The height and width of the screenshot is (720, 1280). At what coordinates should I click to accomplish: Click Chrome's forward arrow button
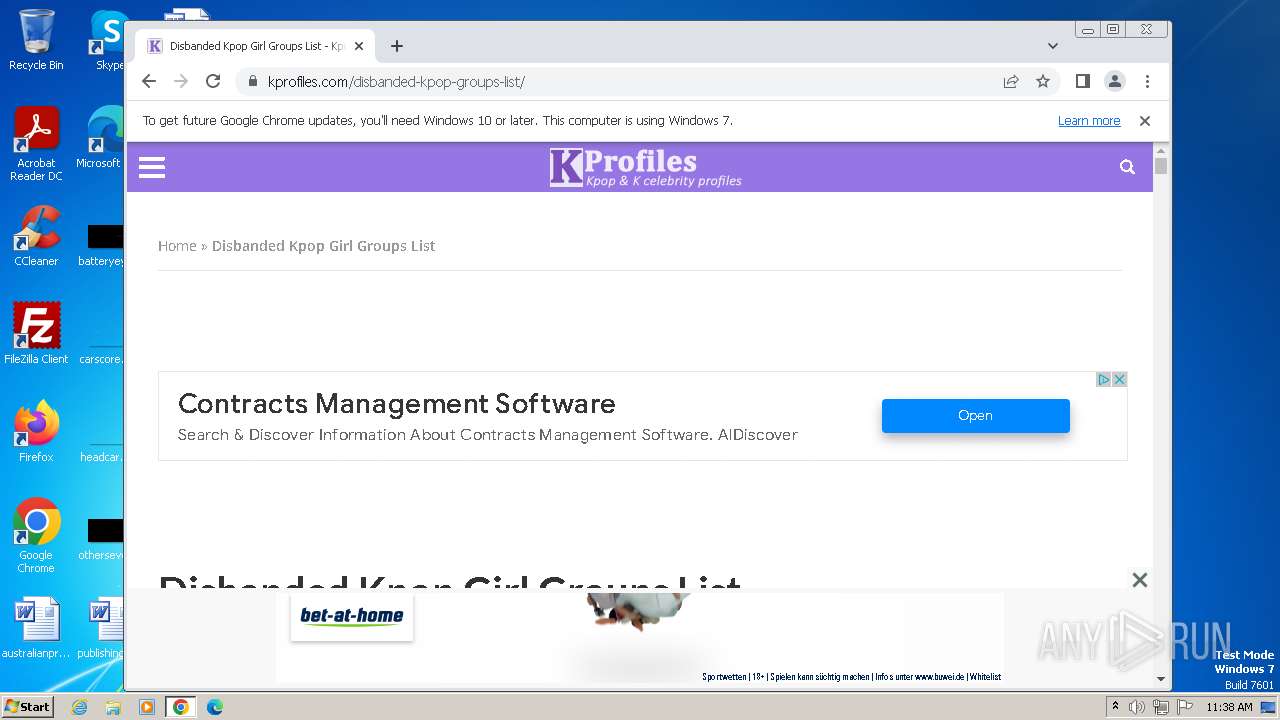coord(181,81)
